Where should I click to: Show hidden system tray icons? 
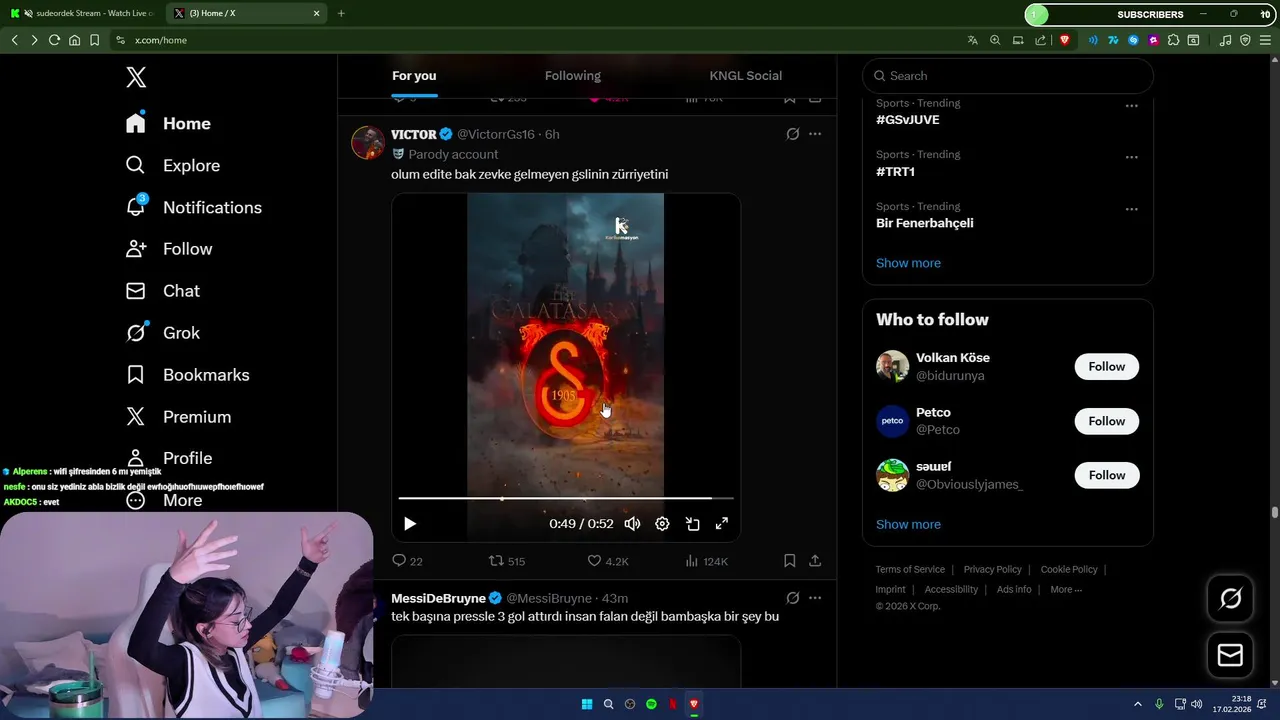[x=1137, y=704]
